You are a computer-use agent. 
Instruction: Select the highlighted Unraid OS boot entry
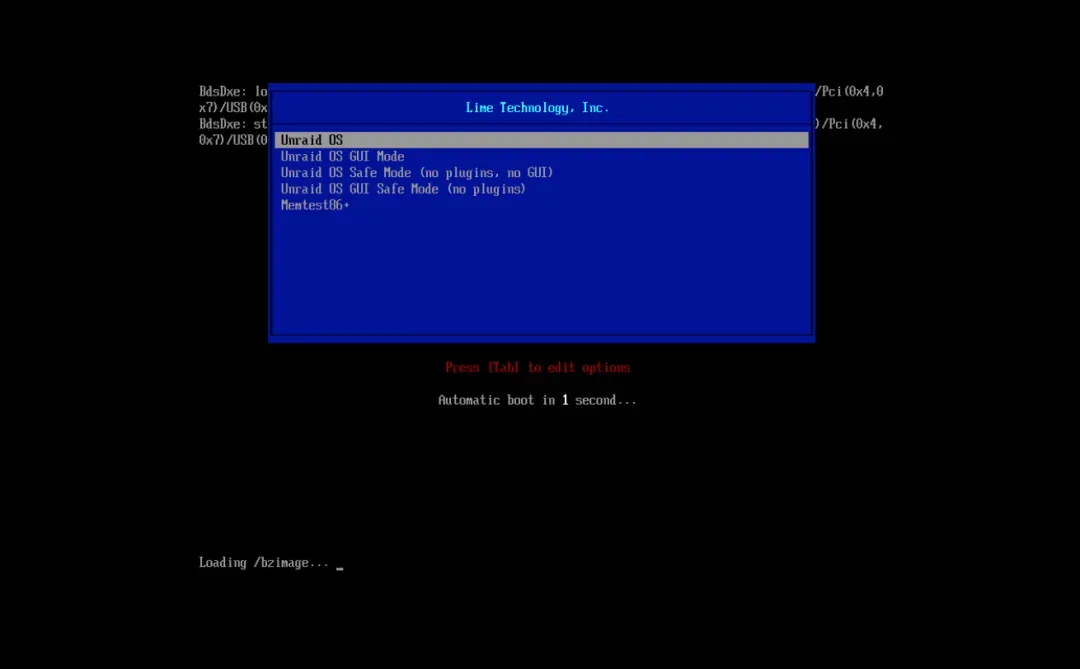tap(541, 140)
